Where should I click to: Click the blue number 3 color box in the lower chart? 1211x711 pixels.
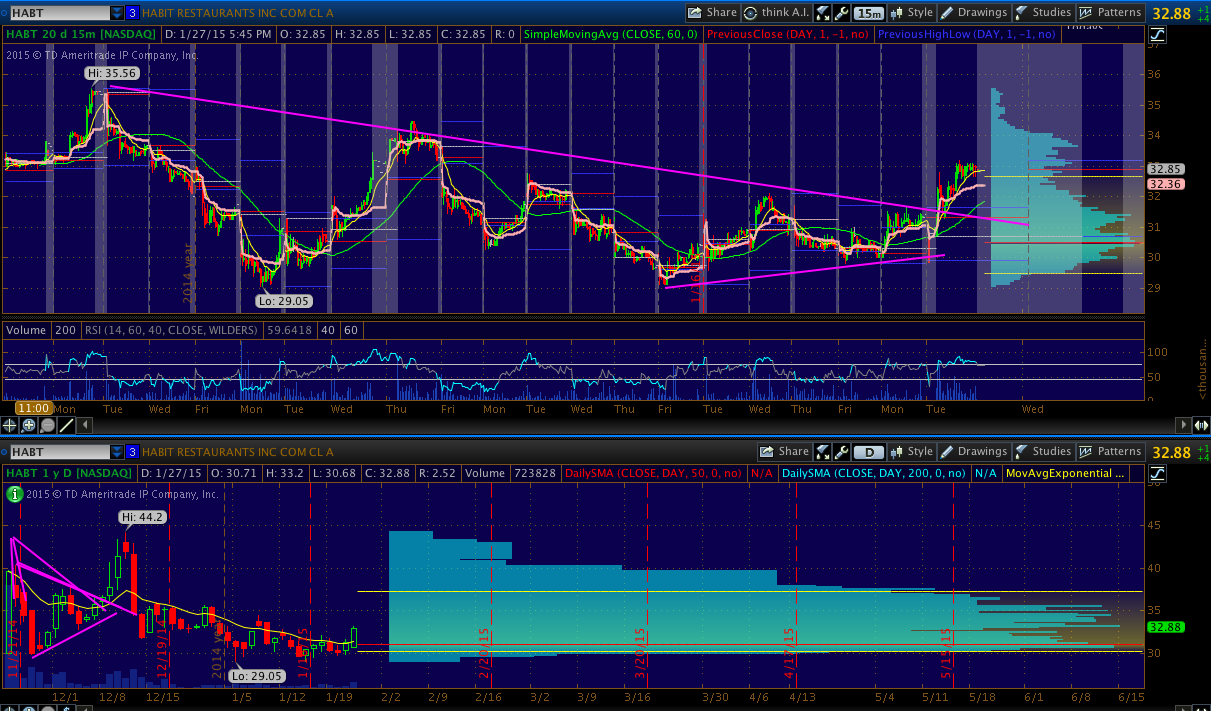(x=133, y=452)
